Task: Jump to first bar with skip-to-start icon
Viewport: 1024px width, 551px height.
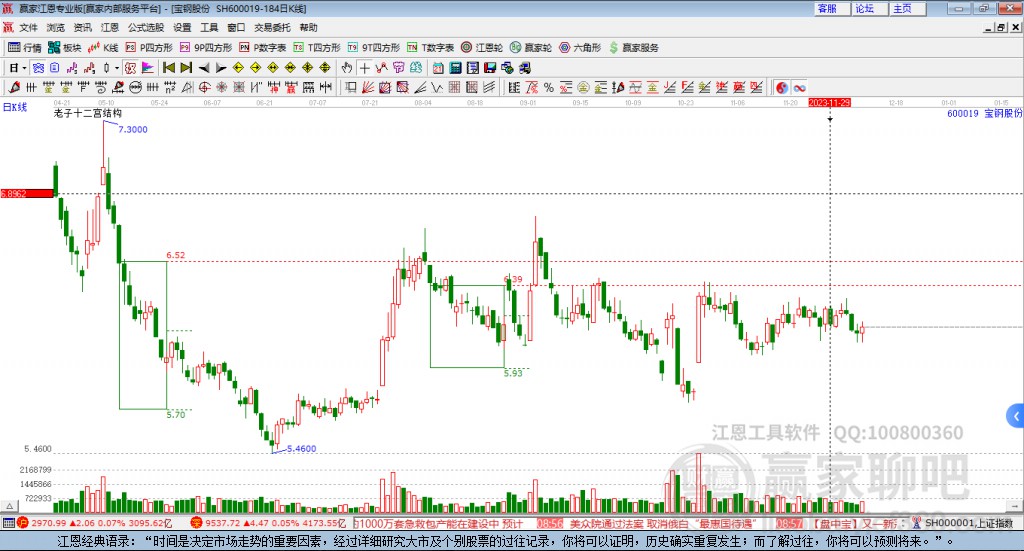Action: pyautogui.click(x=168, y=68)
